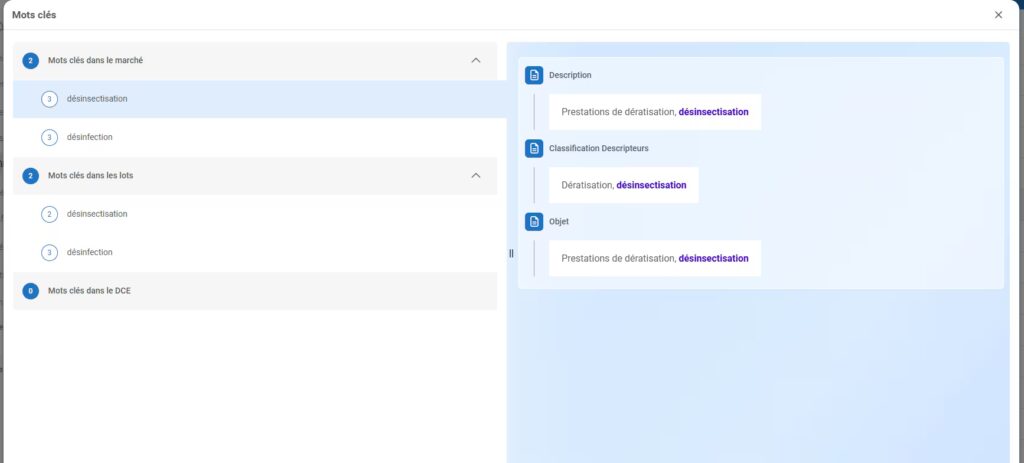Click the Objet document icon
This screenshot has height=463, width=1024.
[x=534, y=221]
